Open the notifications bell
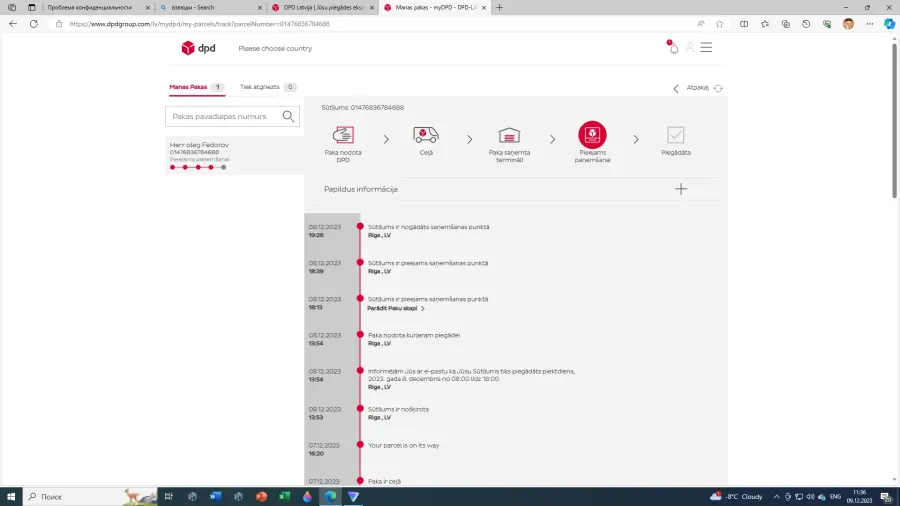The image size is (900, 506). (673, 48)
